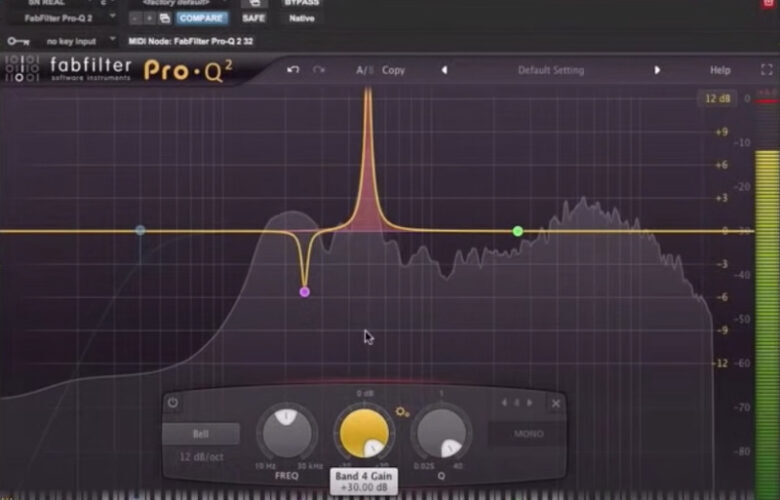This screenshot has width=780, height=500.
Task: Go to next preset arrow
Action: click(x=657, y=70)
